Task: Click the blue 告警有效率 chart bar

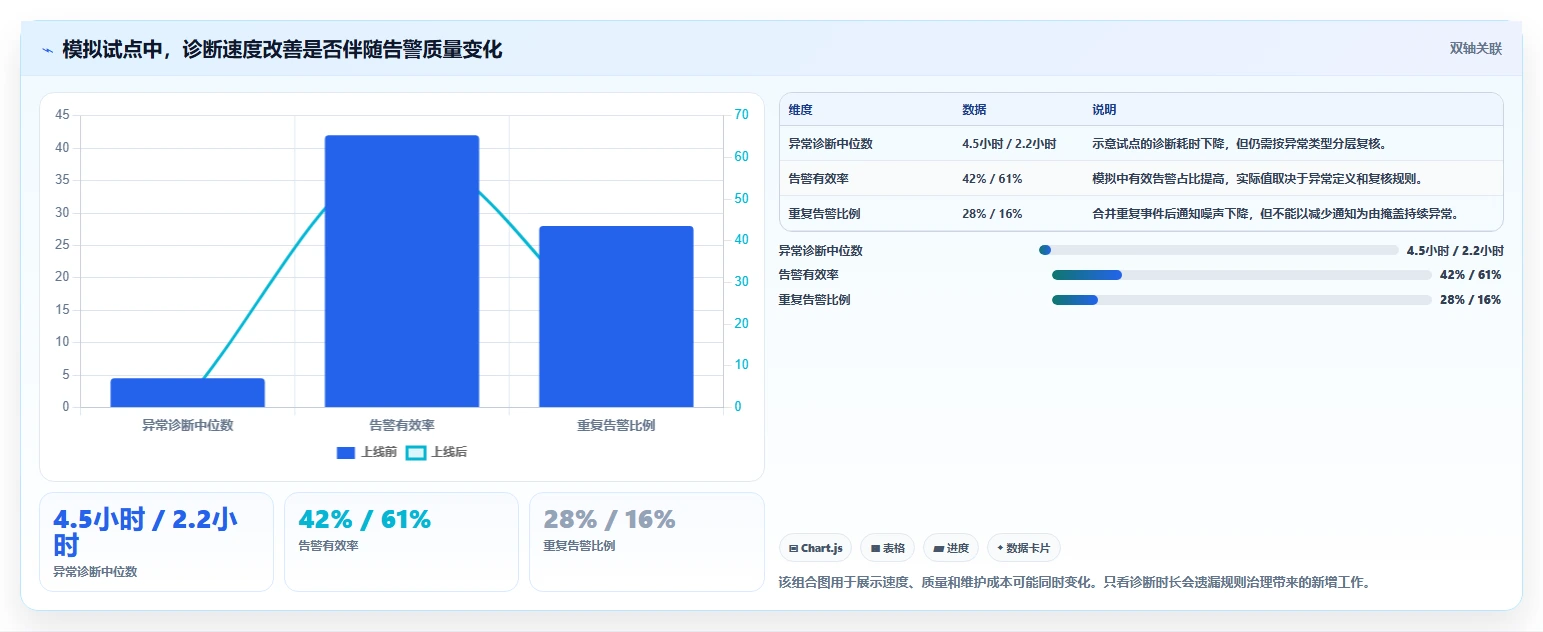Action: click(x=402, y=271)
